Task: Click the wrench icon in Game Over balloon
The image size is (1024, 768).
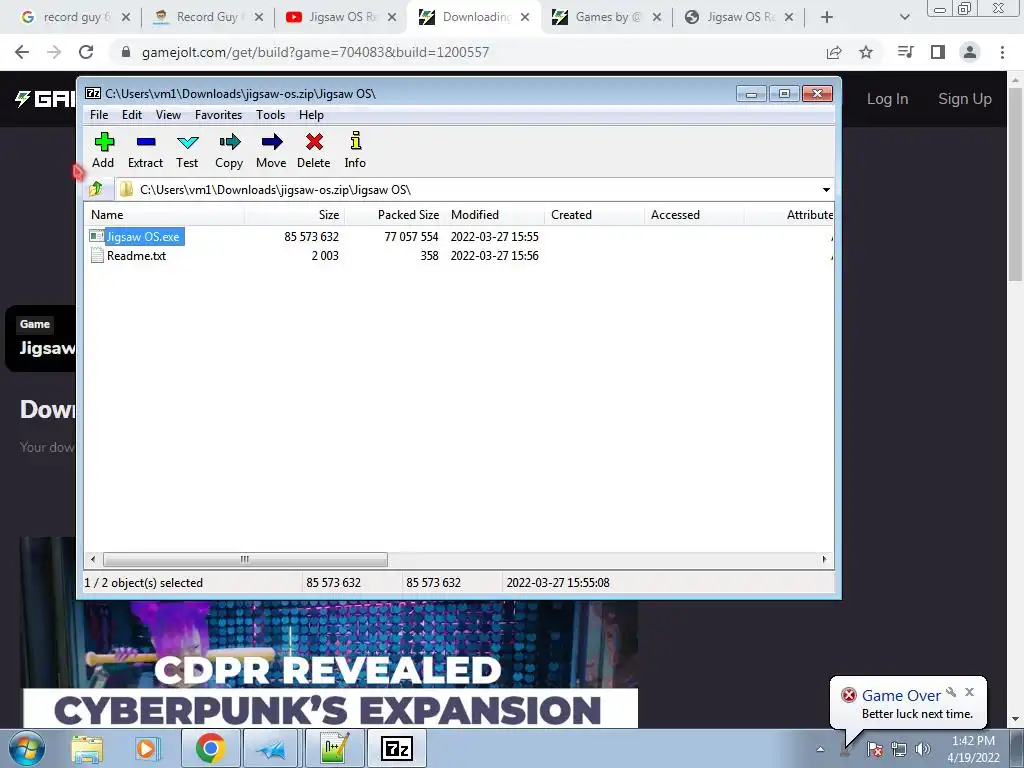Action: pyautogui.click(x=951, y=692)
